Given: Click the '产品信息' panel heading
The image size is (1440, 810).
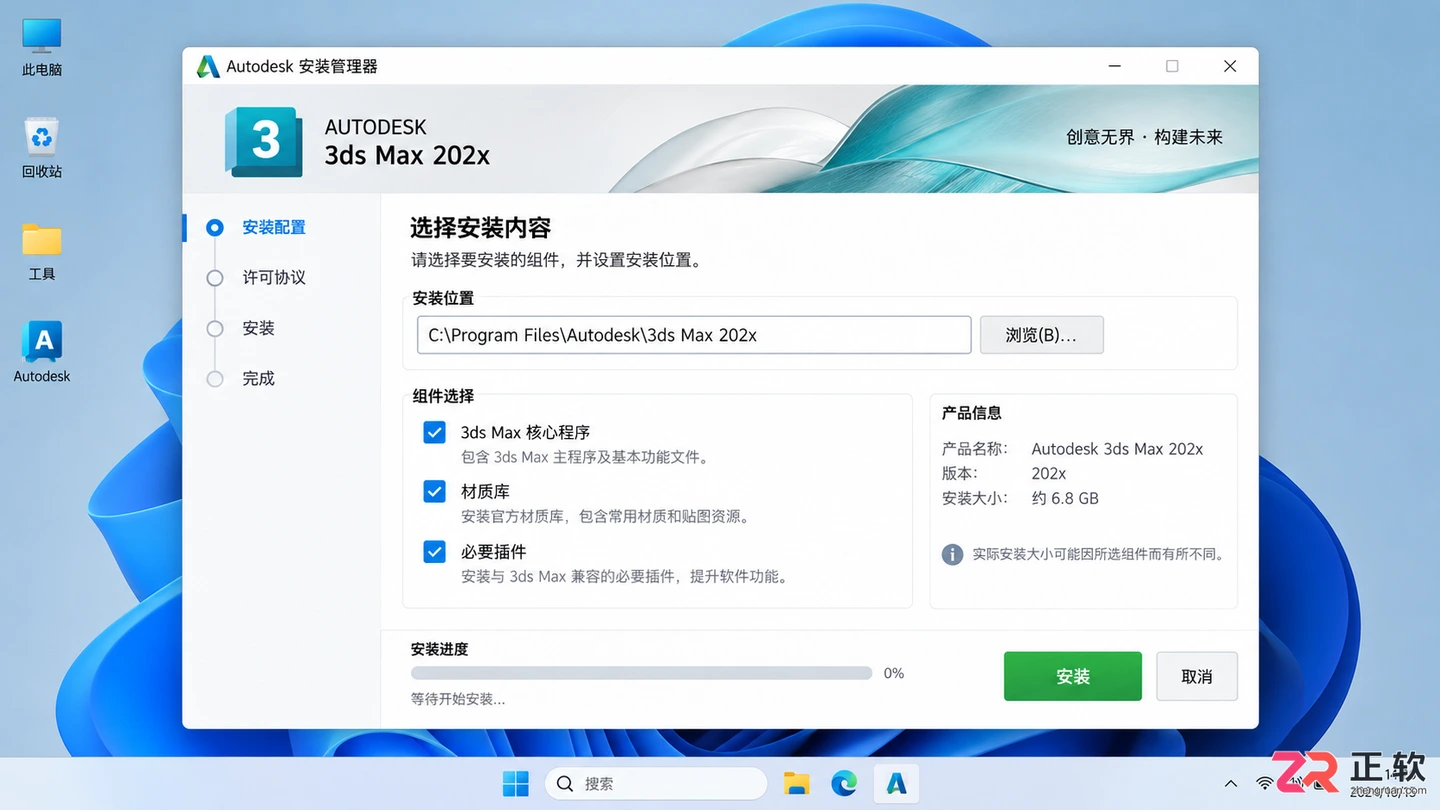Looking at the screenshot, I should pyautogui.click(x=972, y=413).
